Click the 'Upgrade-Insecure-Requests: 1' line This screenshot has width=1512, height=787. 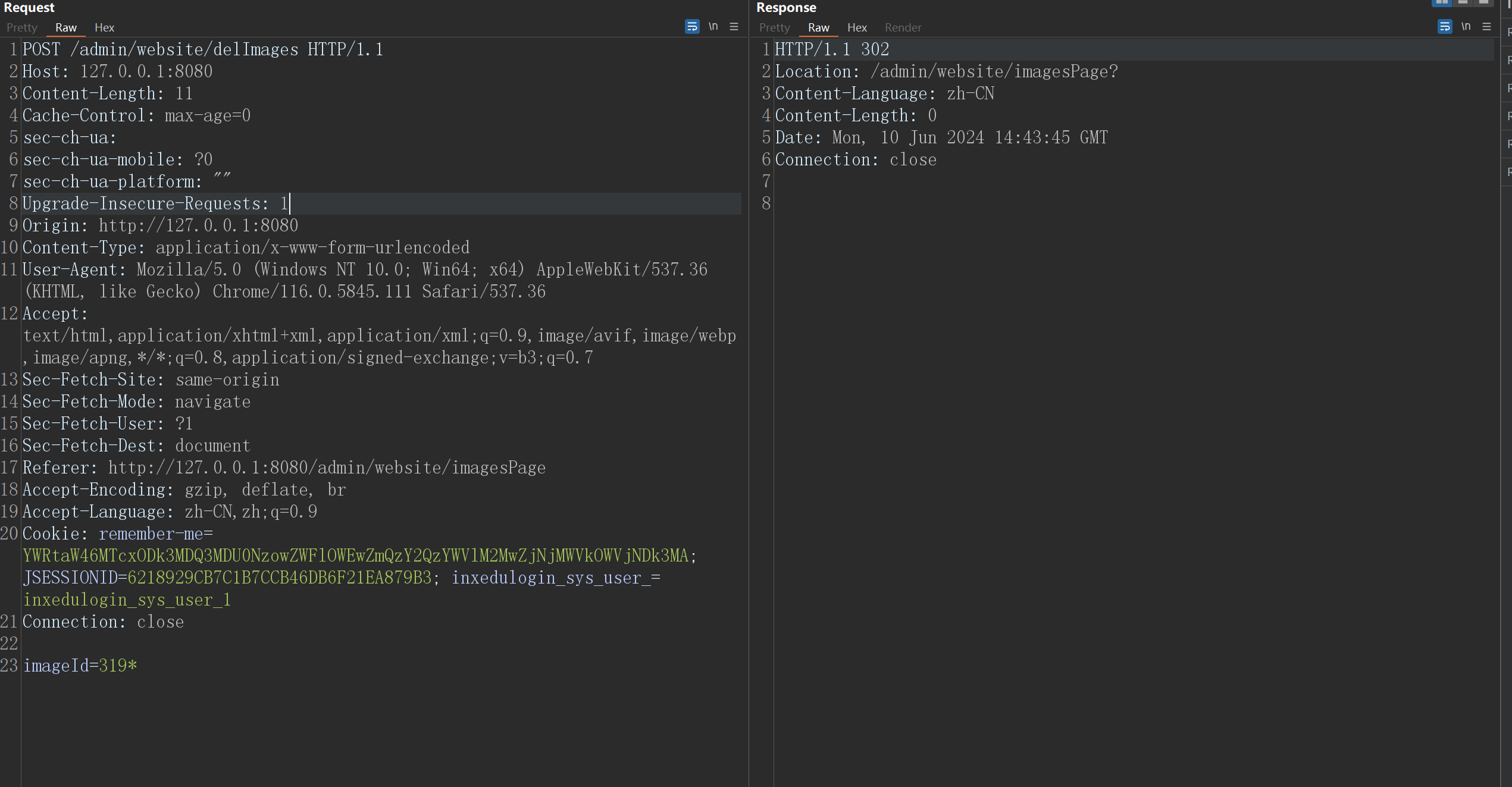(x=156, y=203)
